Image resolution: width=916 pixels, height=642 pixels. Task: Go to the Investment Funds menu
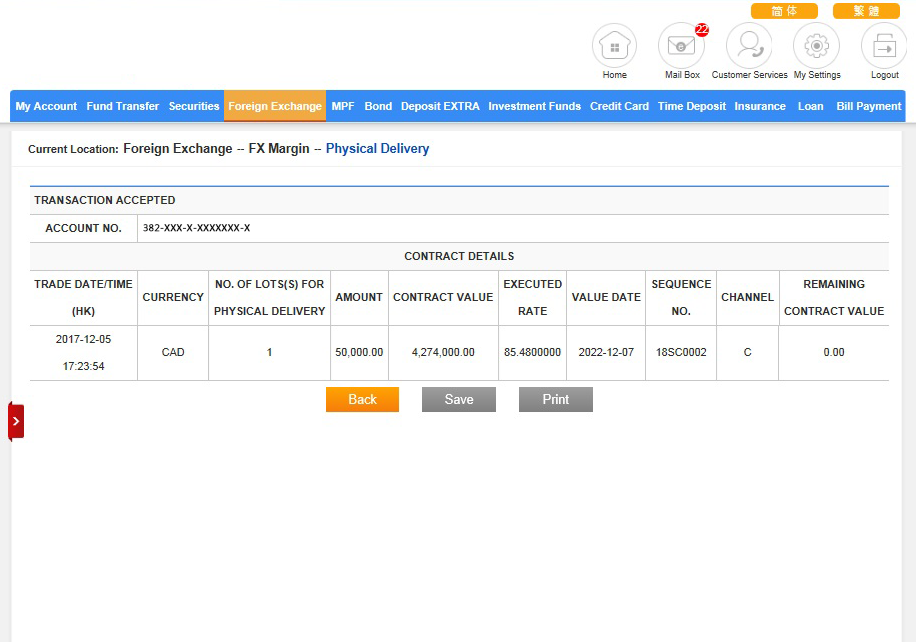tap(534, 106)
